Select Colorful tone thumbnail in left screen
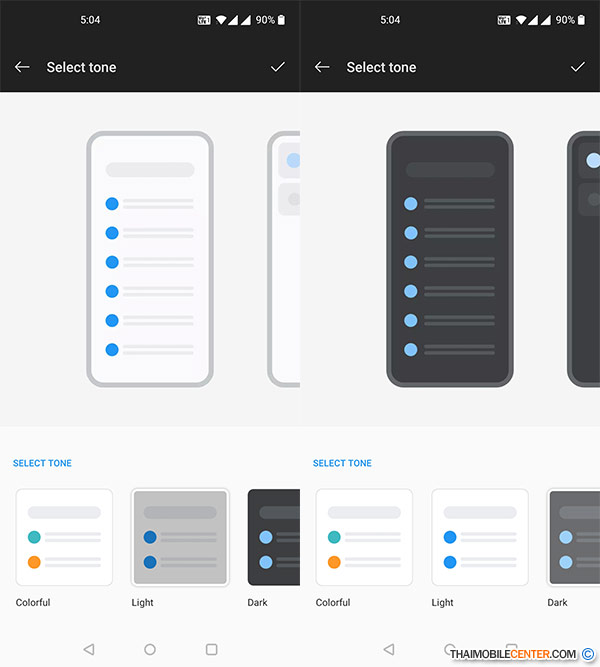The image size is (600, 667). (x=64, y=537)
